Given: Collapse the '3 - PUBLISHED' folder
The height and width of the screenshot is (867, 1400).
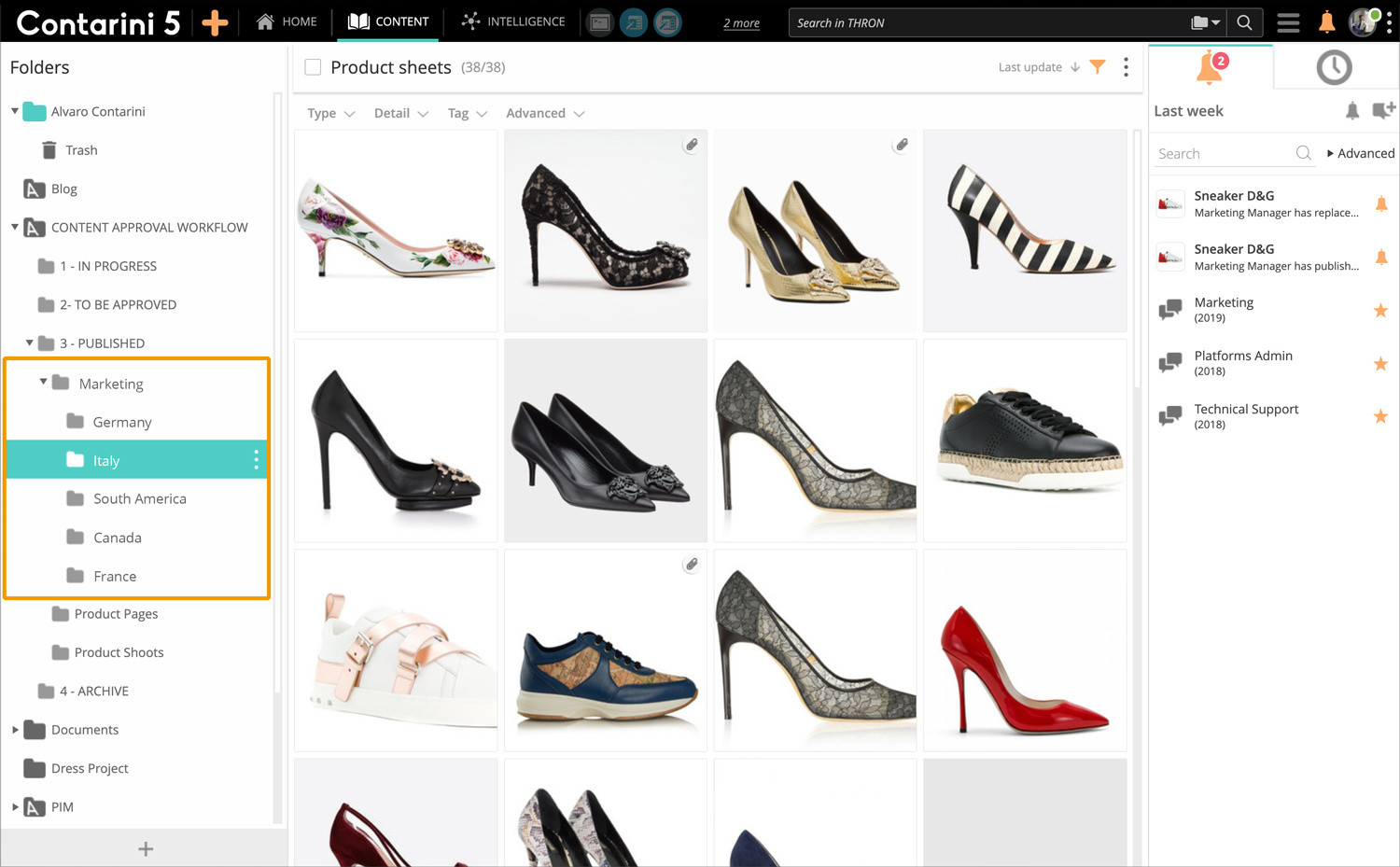Looking at the screenshot, I should point(30,343).
